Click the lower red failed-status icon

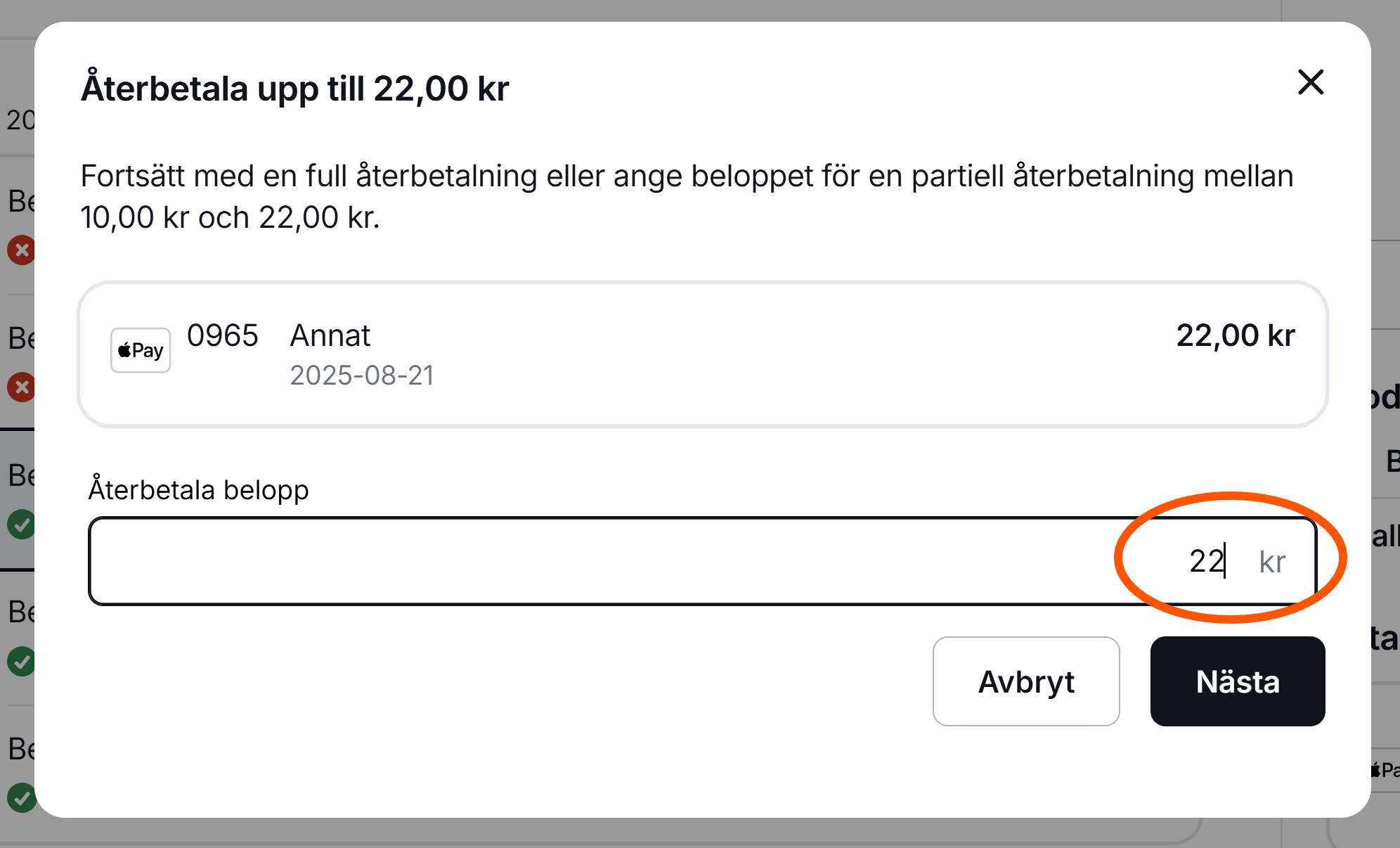click(x=21, y=387)
